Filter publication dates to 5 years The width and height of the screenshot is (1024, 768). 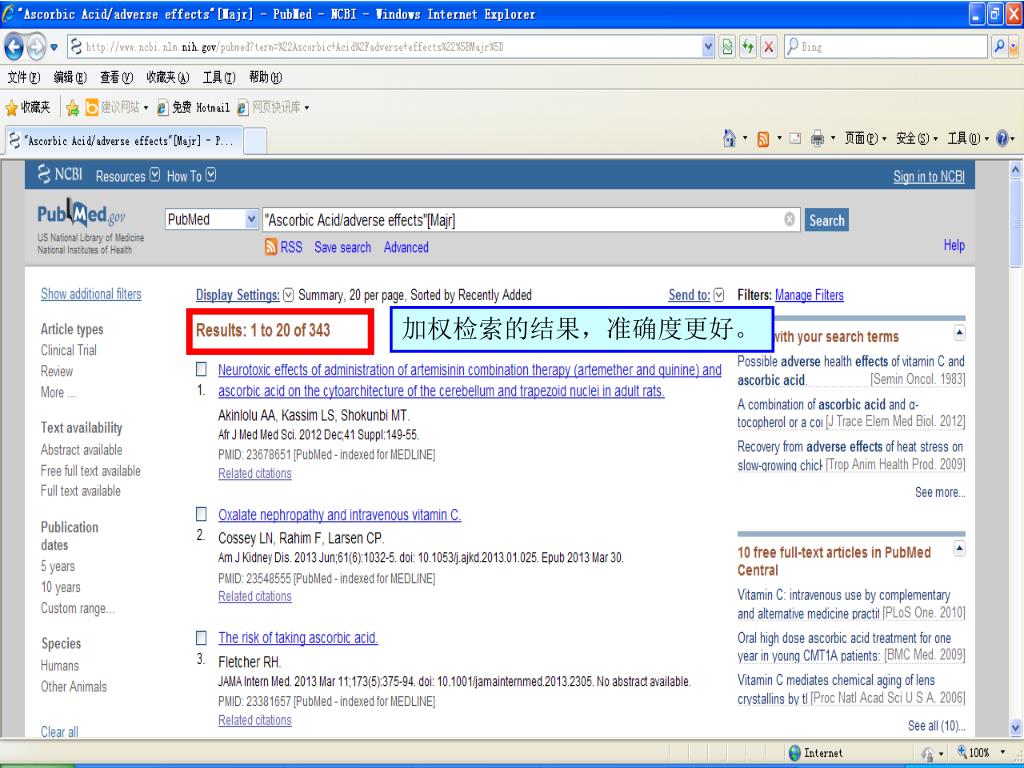57,566
